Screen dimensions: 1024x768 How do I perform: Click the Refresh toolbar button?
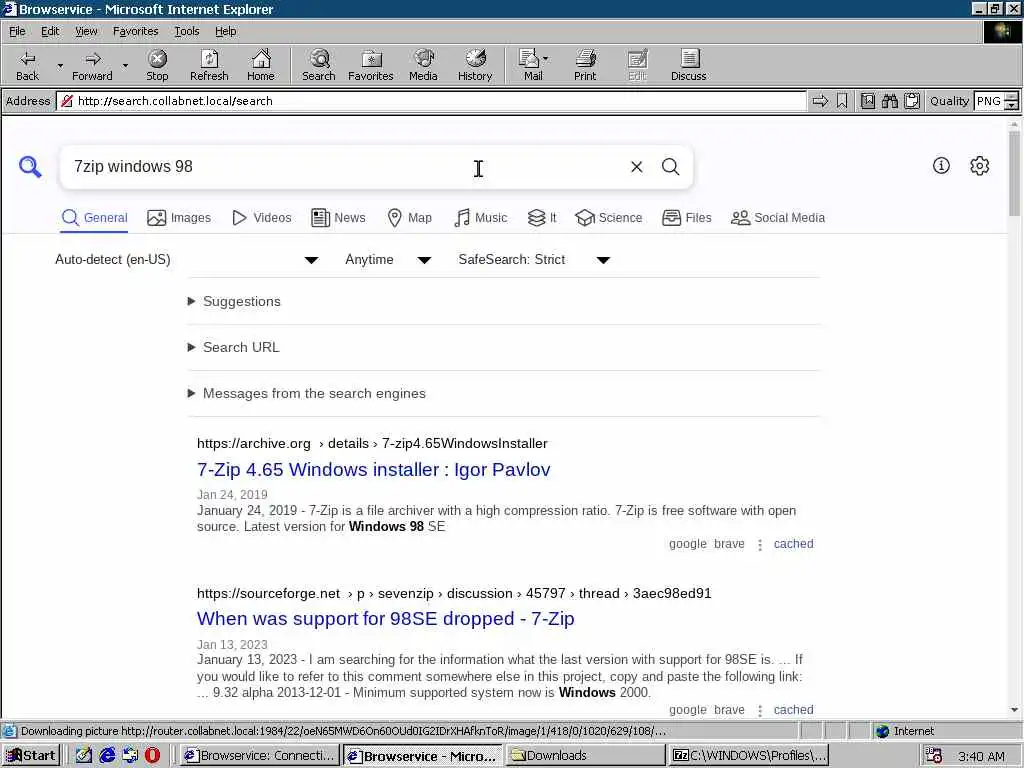coord(209,65)
